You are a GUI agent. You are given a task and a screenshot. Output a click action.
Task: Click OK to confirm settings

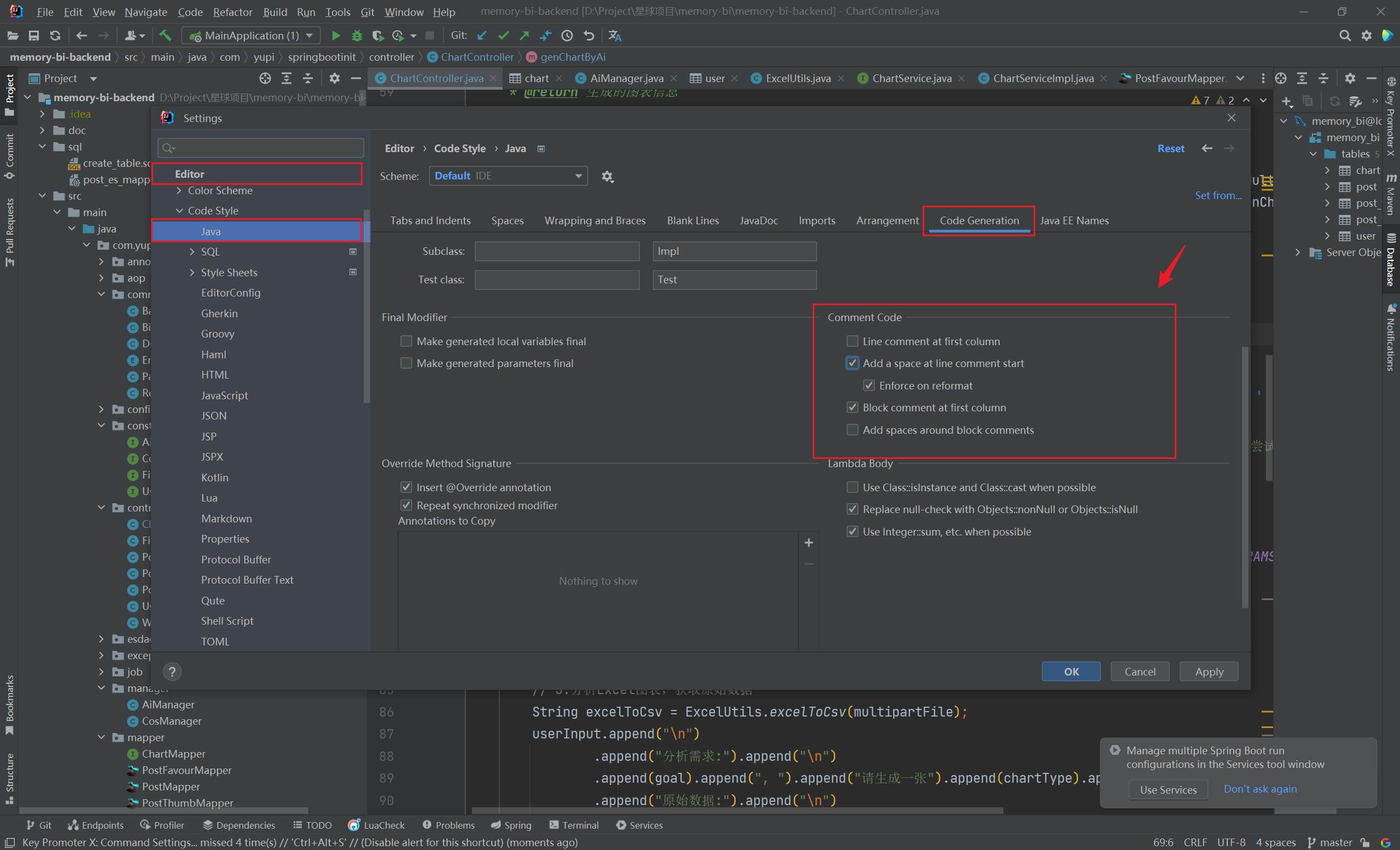(x=1071, y=672)
